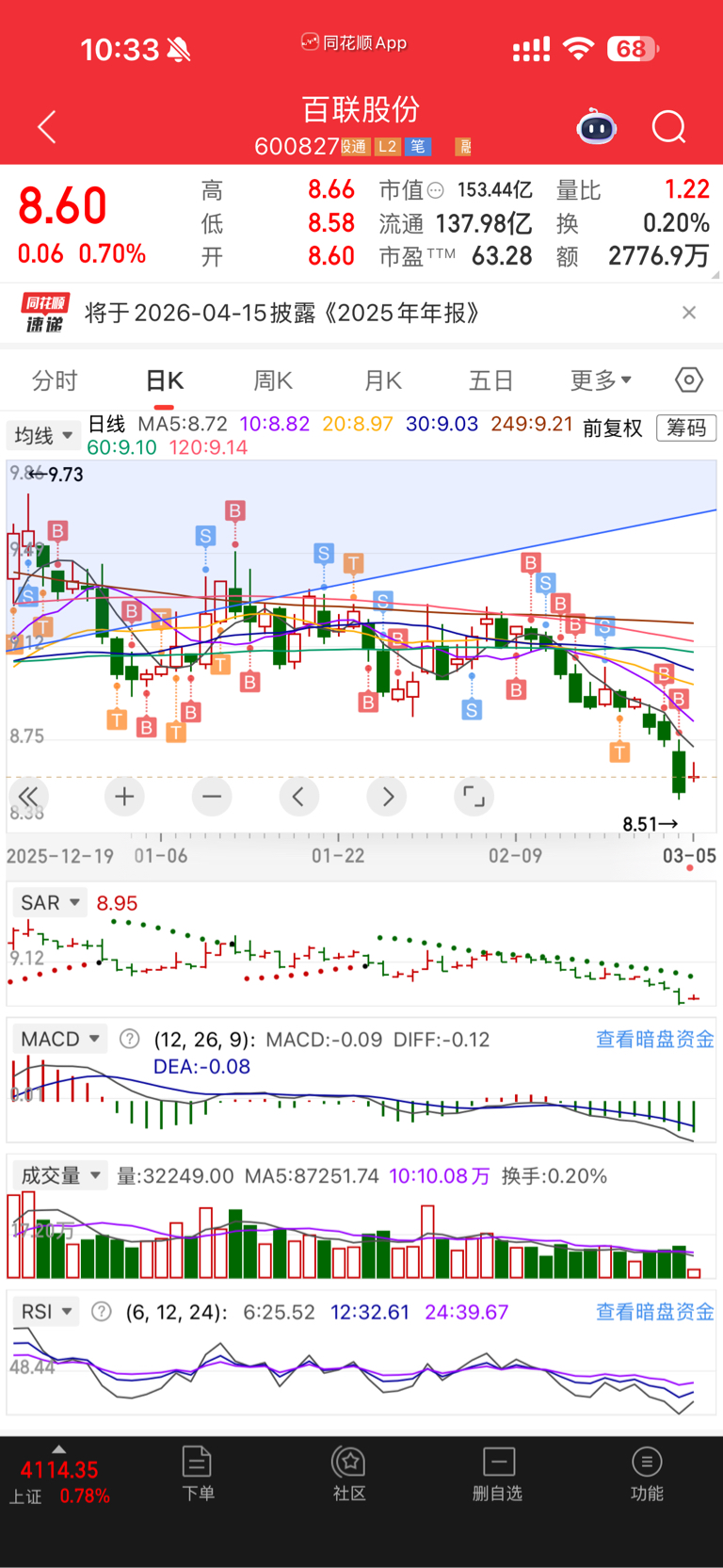This screenshot has height=1568, width=723.
Task: Toggle 前复权 adjustment setting
Action: coord(612,428)
